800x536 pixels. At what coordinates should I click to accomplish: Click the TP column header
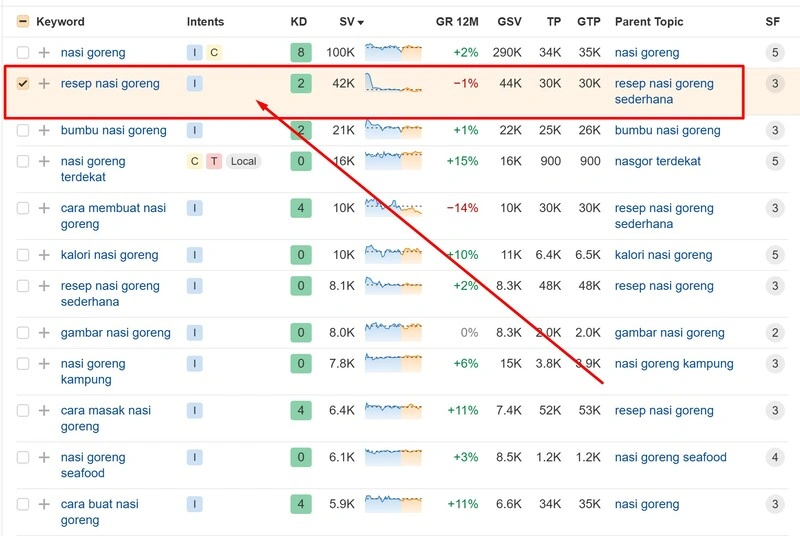point(554,22)
